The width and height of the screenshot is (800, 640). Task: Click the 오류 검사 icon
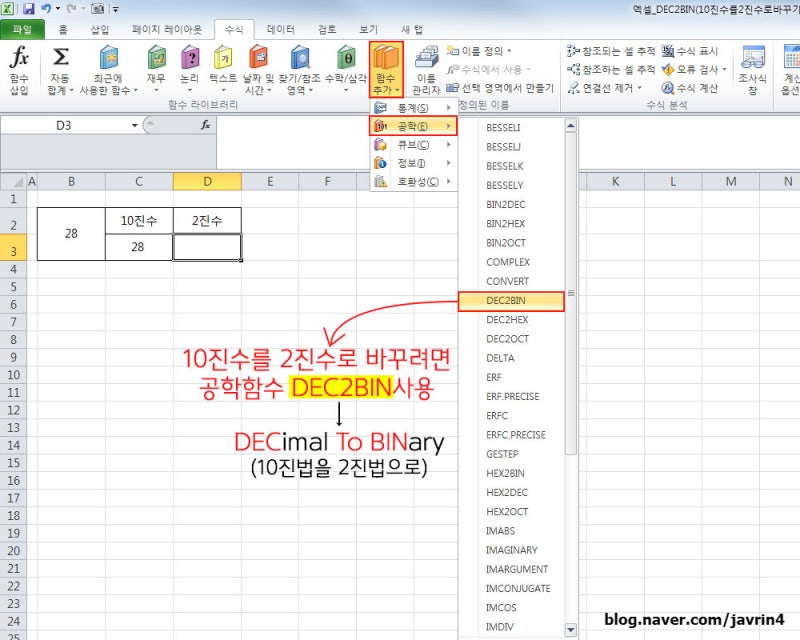click(x=668, y=69)
